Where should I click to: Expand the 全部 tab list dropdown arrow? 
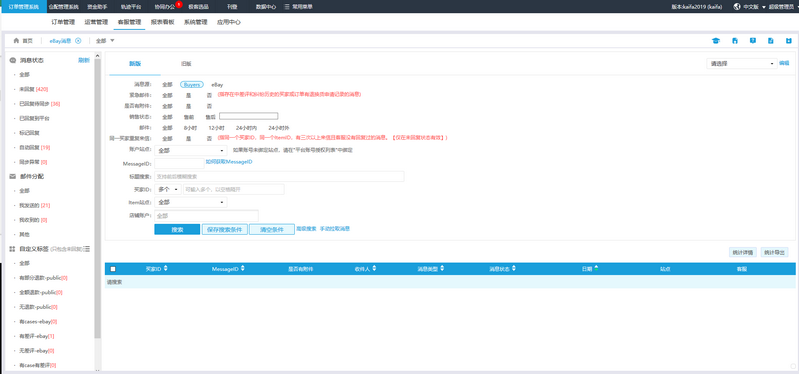(x=113, y=41)
